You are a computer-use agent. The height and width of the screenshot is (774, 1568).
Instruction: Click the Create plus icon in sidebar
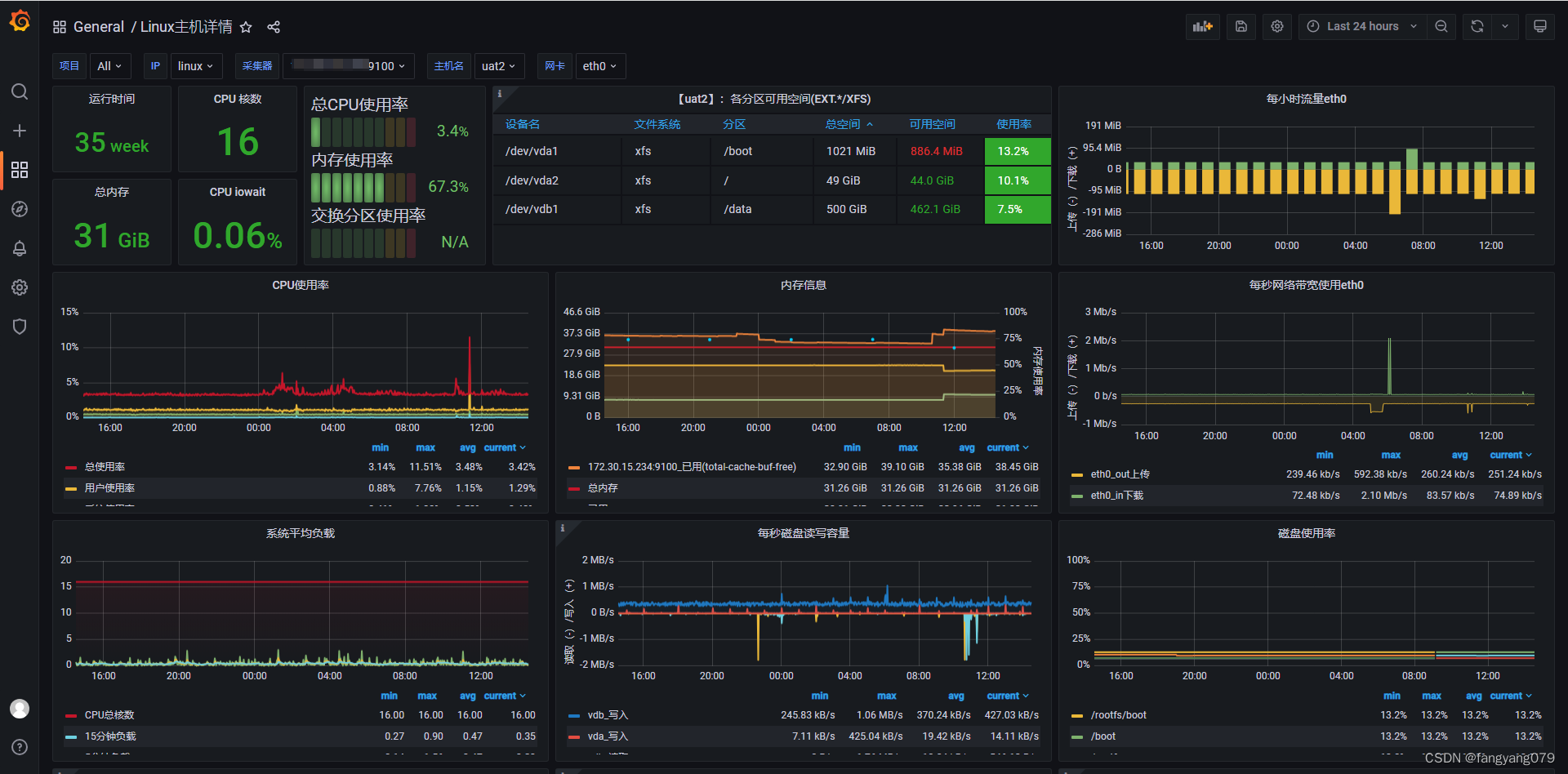click(x=20, y=131)
